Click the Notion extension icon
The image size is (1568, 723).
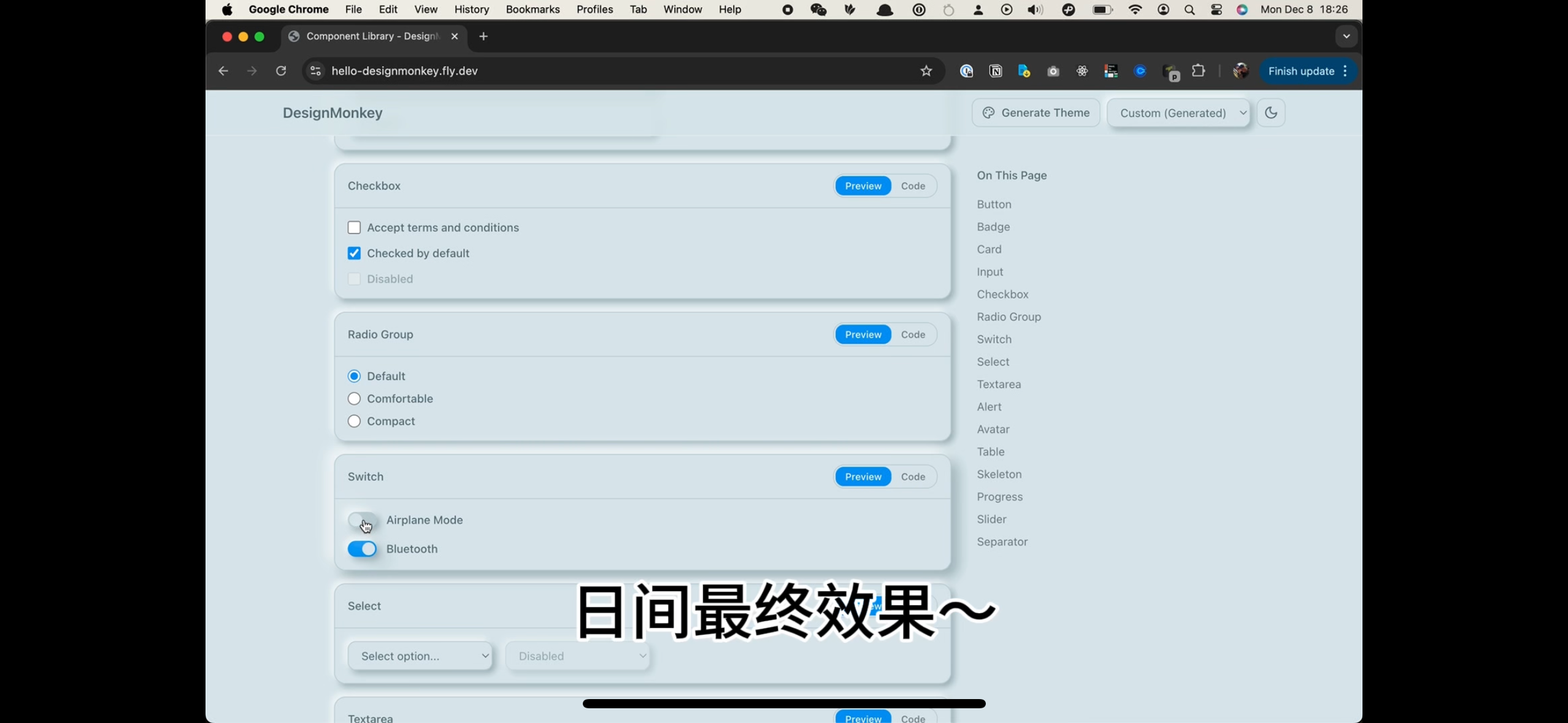click(996, 71)
